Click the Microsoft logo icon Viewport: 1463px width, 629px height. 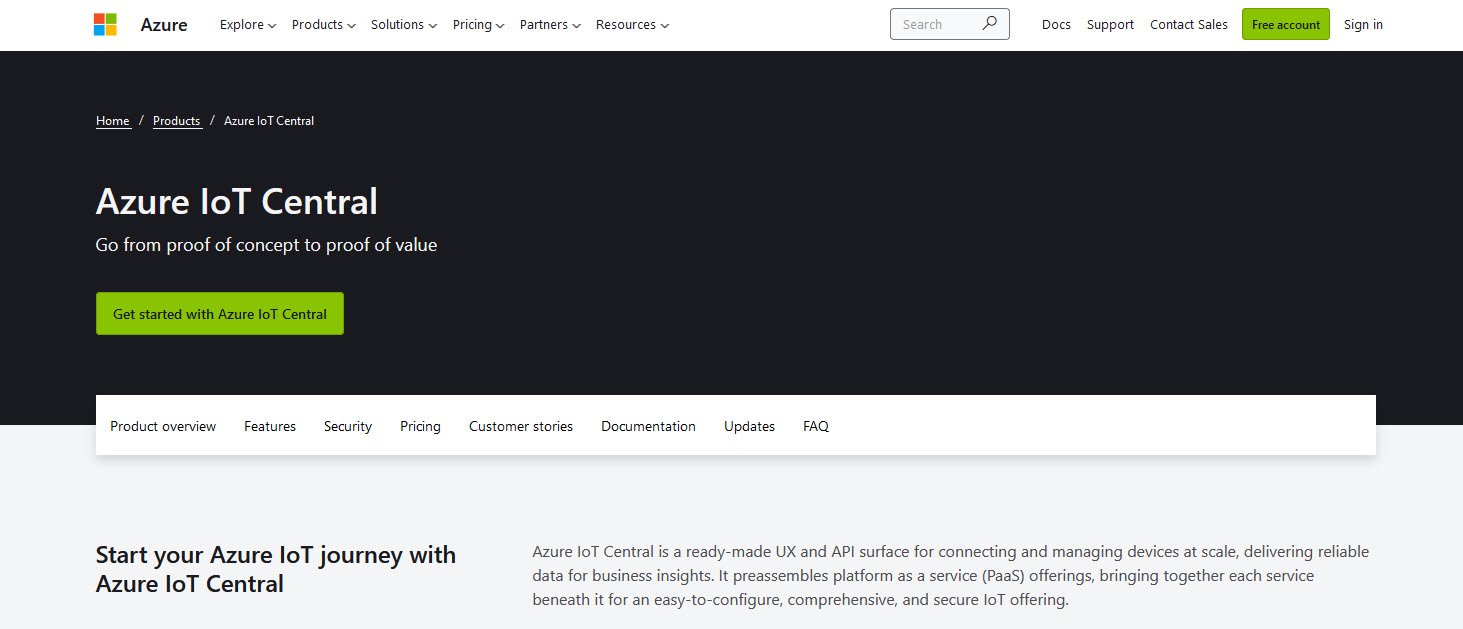pyautogui.click(x=105, y=25)
